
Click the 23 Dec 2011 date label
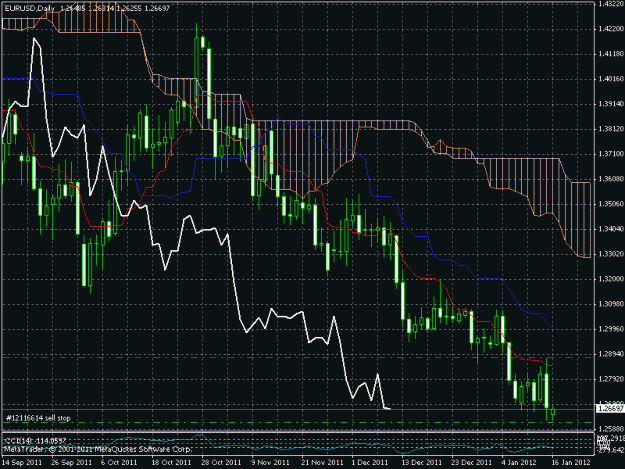tap(472, 463)
